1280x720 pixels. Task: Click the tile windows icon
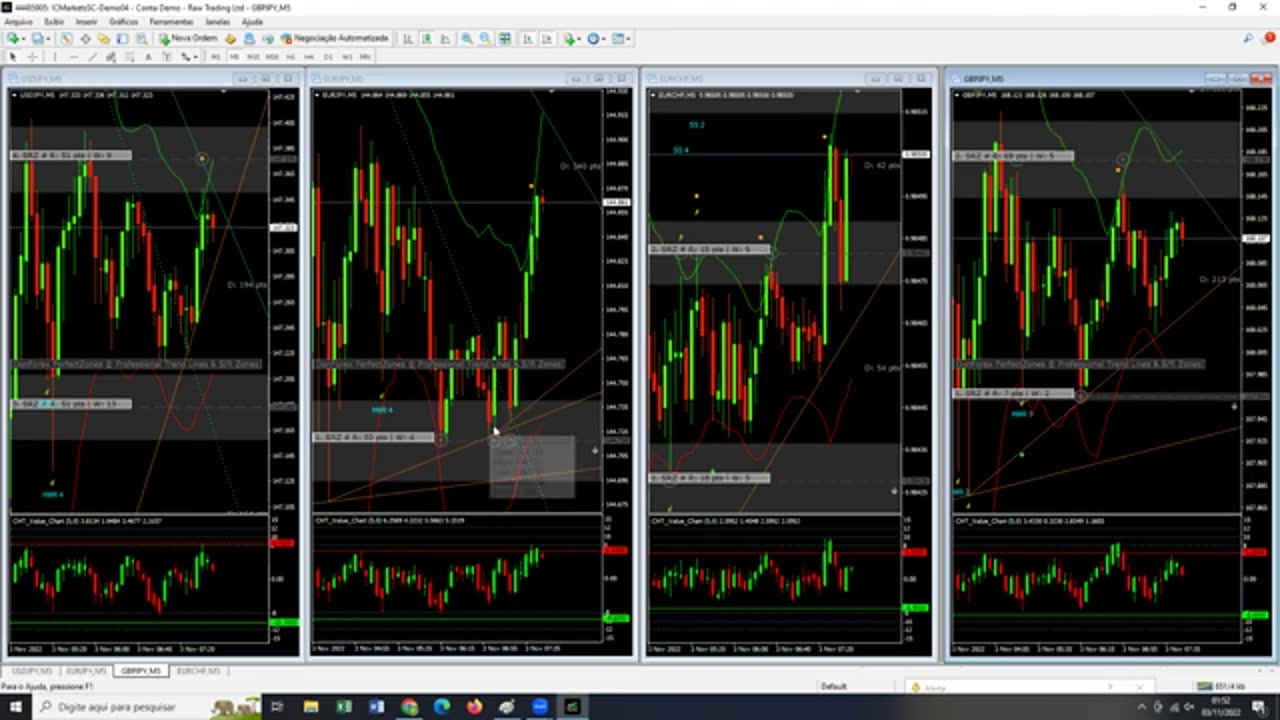[505, 38]
